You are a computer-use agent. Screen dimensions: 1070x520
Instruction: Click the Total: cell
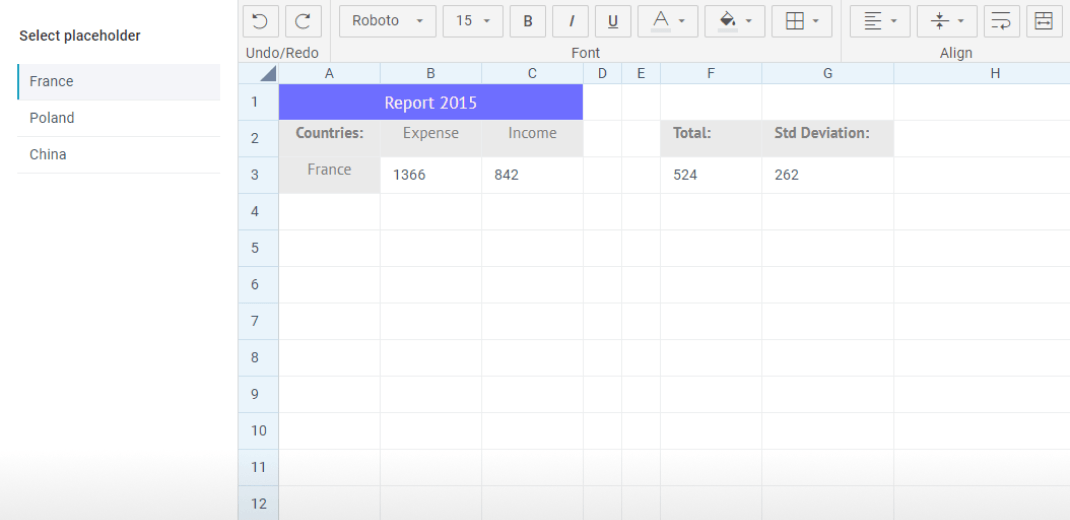coord(711,139)
